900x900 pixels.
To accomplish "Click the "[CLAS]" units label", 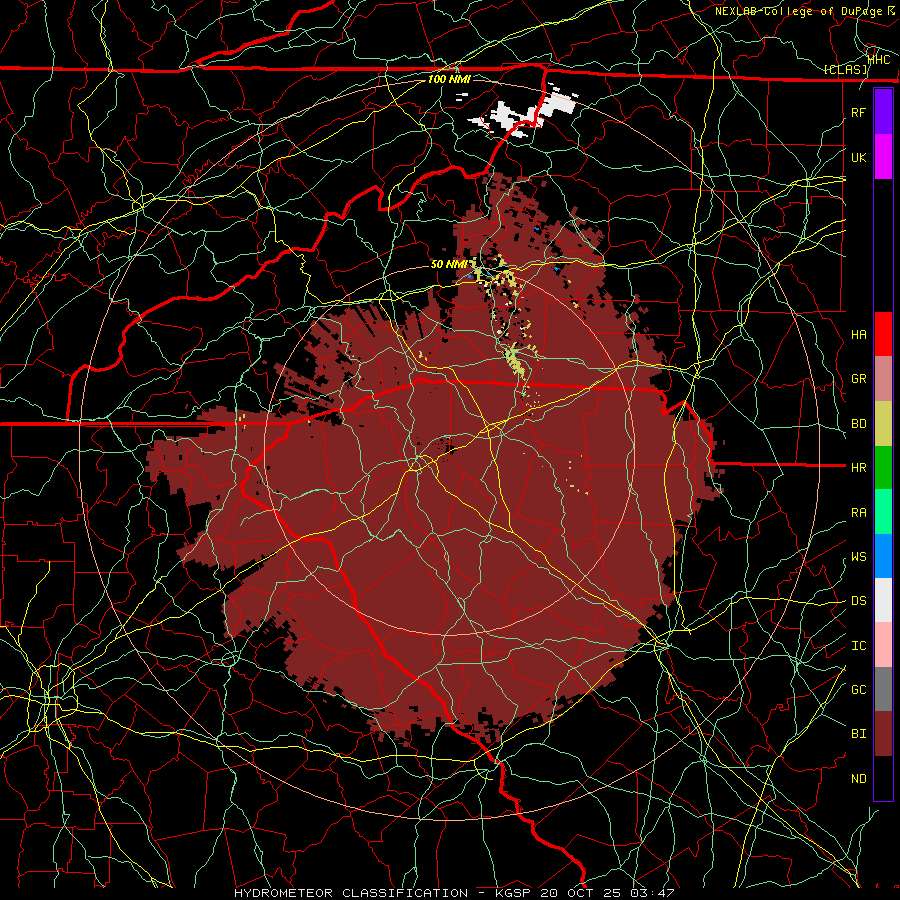I will click(x=845, y=69).
